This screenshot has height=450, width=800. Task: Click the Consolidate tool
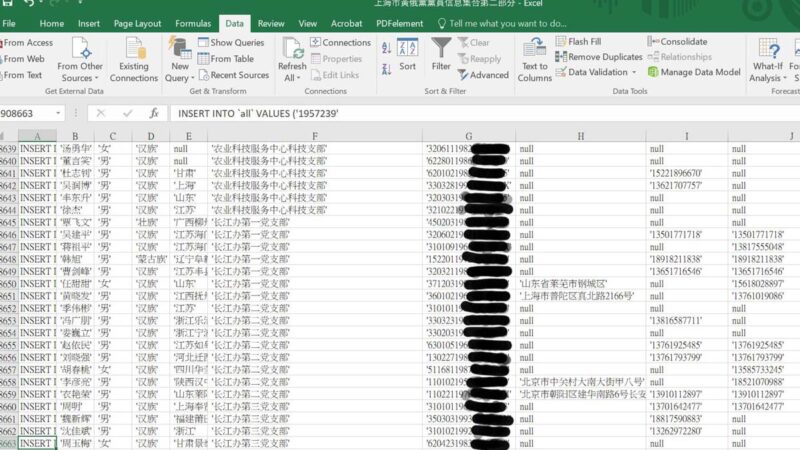pos(683,42)
